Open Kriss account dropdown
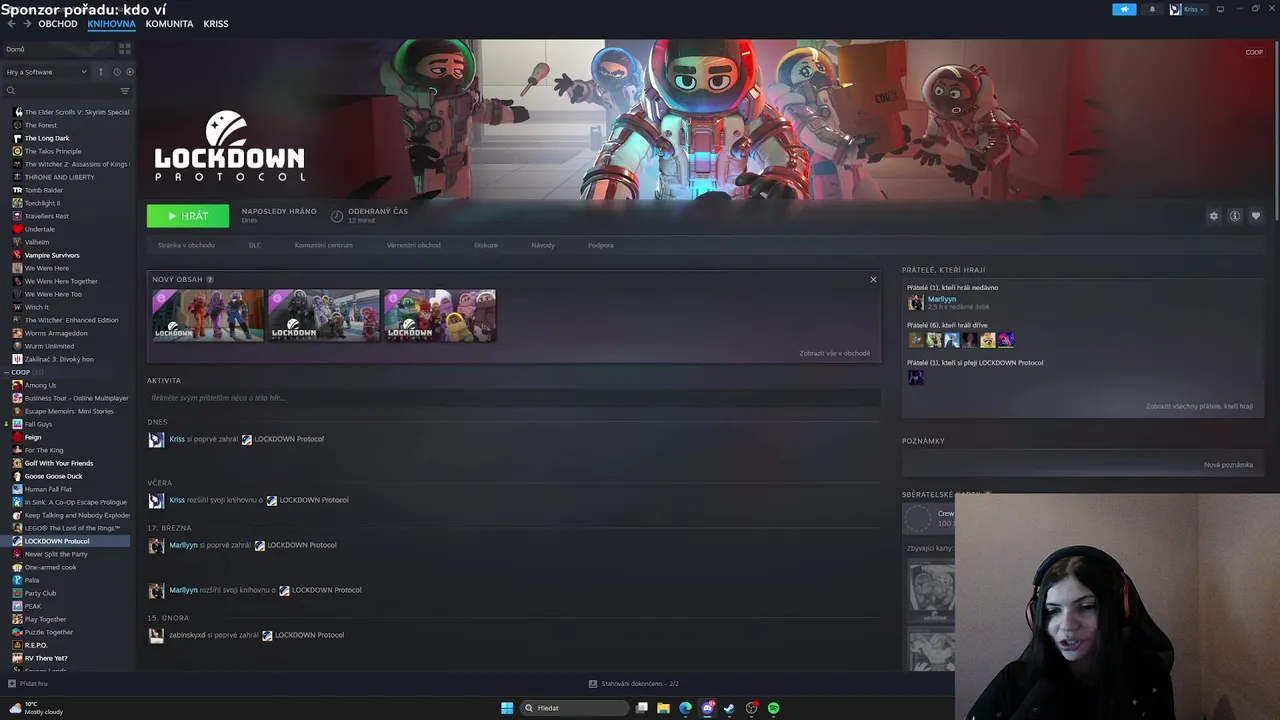Image resolution: width=1280 pixels, height=720 pixels. pyautogui.click(x=1189, y=9)
